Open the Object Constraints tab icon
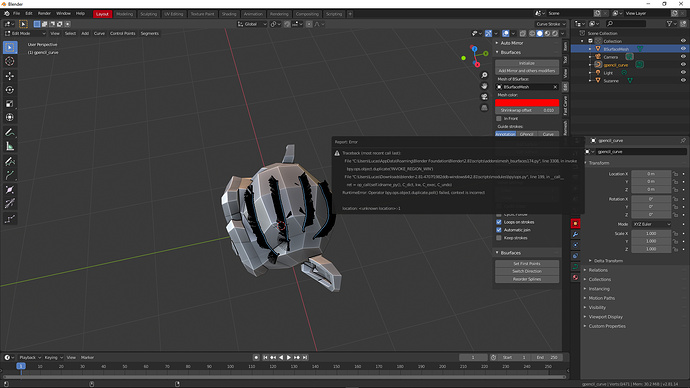 click(x=575, y=256)
